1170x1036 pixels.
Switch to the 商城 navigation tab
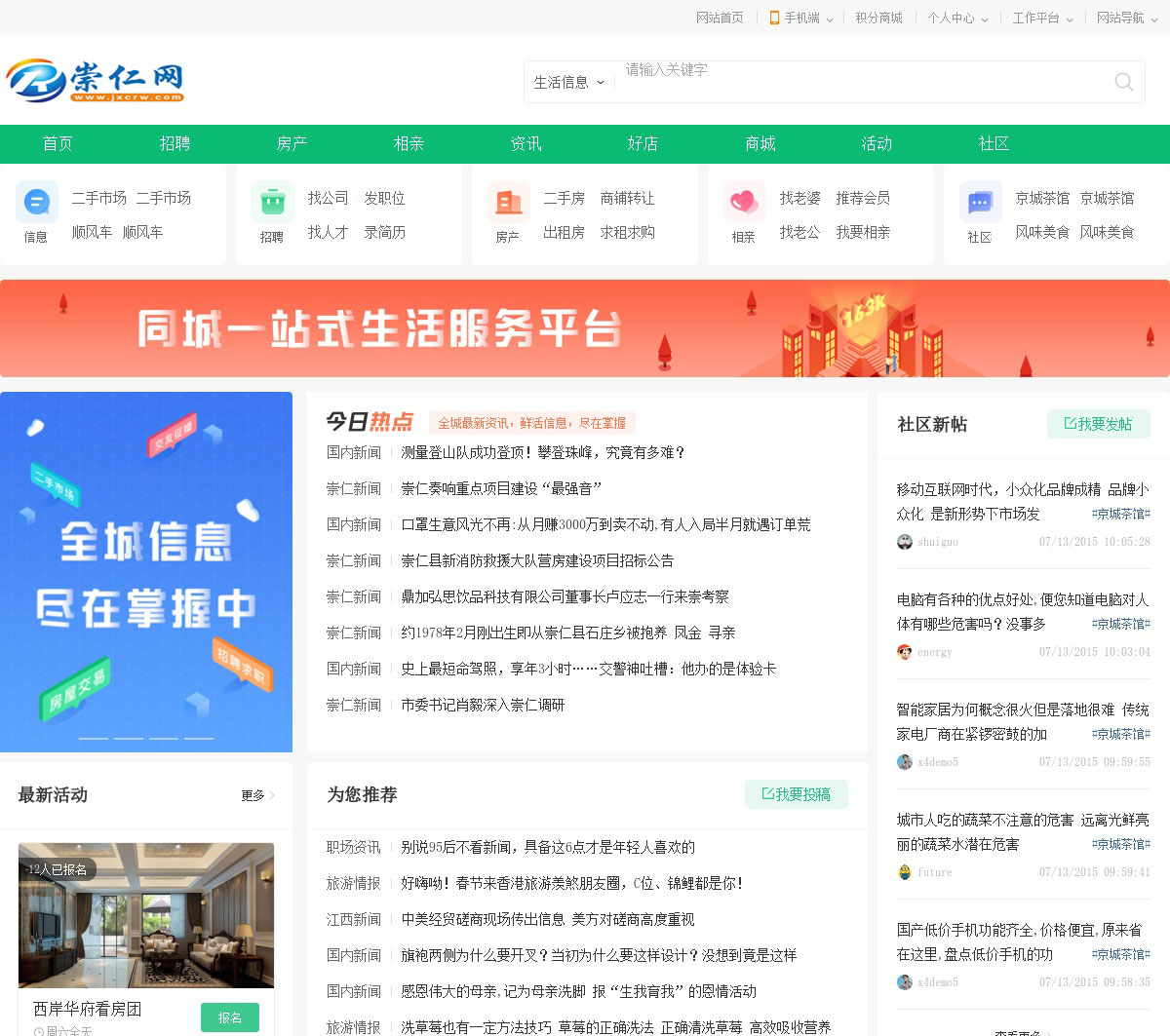760,143
